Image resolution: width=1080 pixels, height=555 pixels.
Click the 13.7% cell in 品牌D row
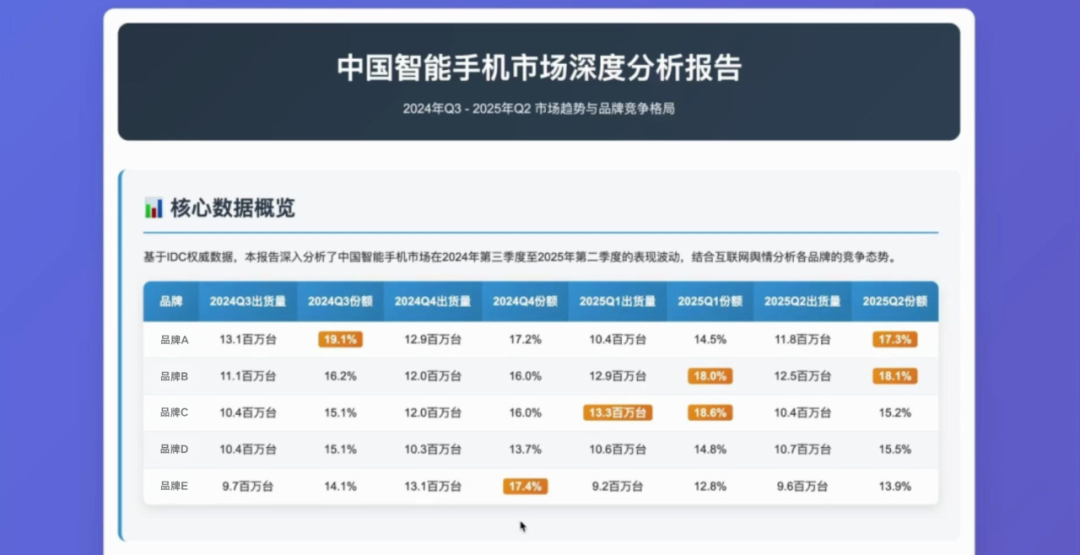point(525,449)
